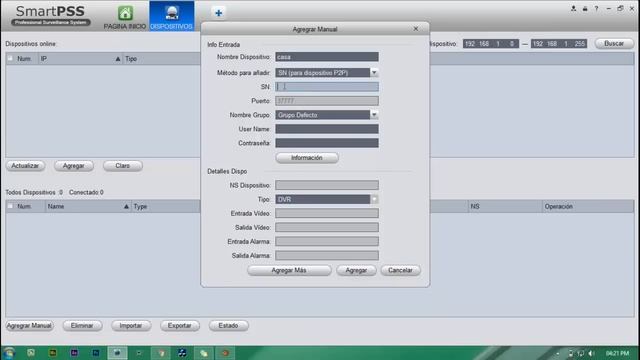640x360 pixels.
Task: Toggle select-all checkbox in online devices header
Action: click(10, 59)
